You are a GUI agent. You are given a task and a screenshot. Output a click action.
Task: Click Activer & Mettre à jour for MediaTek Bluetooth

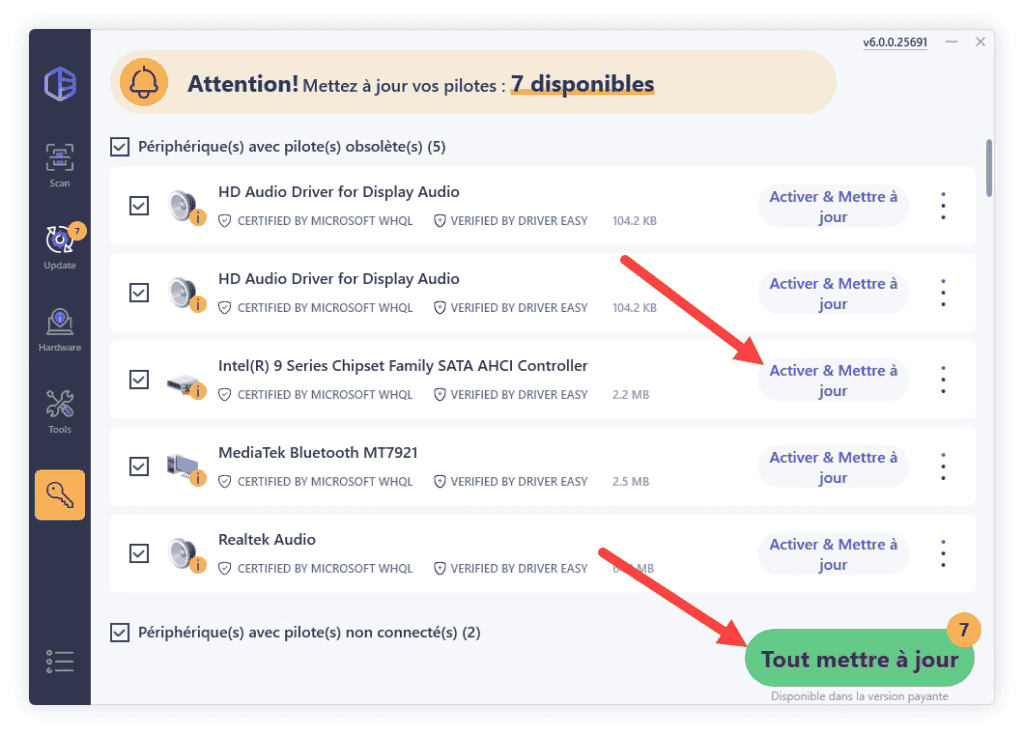[x=833, y=467]
